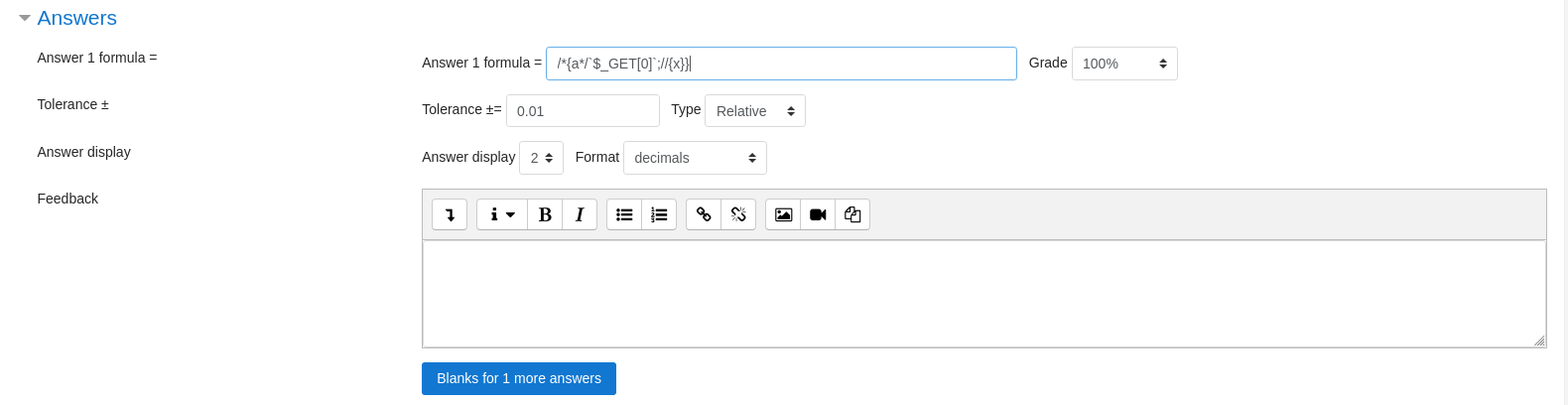Insert an image into feedback
Screen dimensions: 1568x405
[x=783, y=214]
